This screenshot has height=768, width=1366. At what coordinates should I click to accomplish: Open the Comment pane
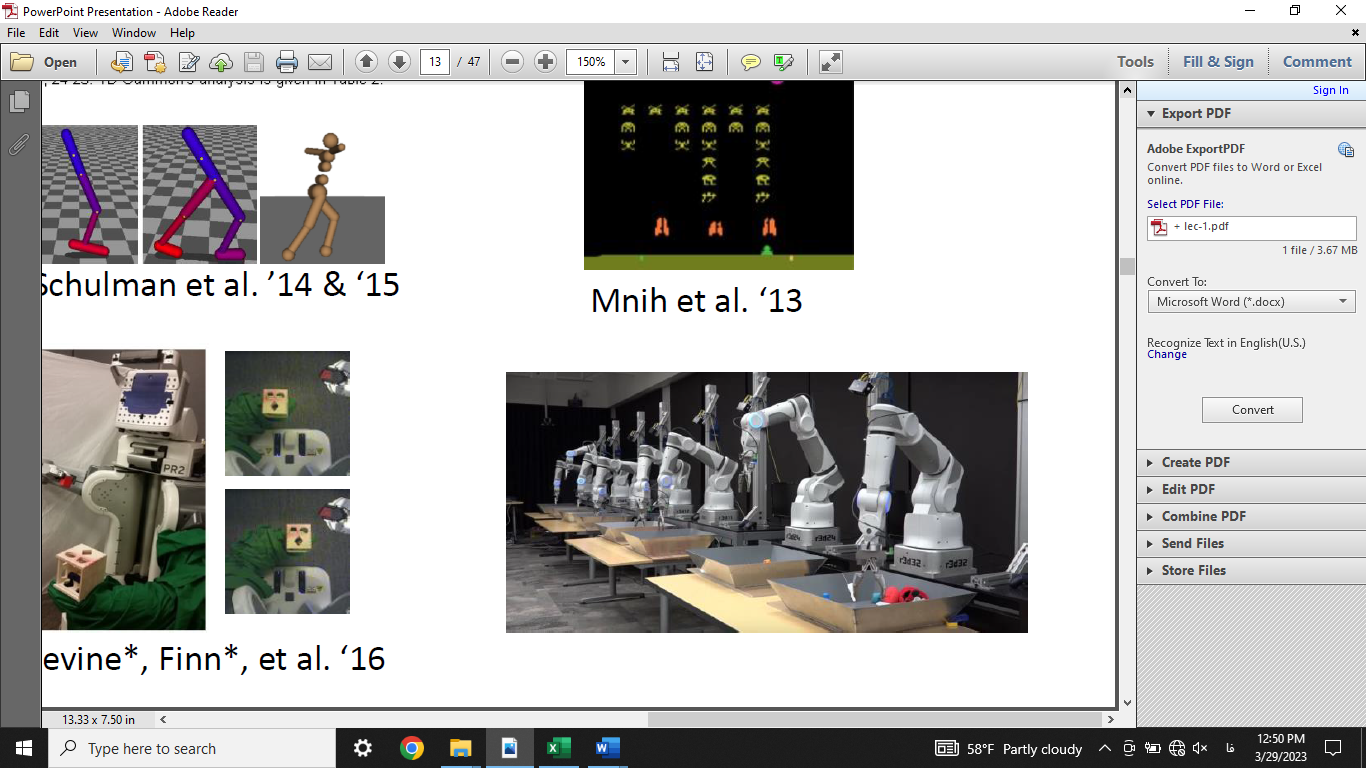coord(1317,62)
